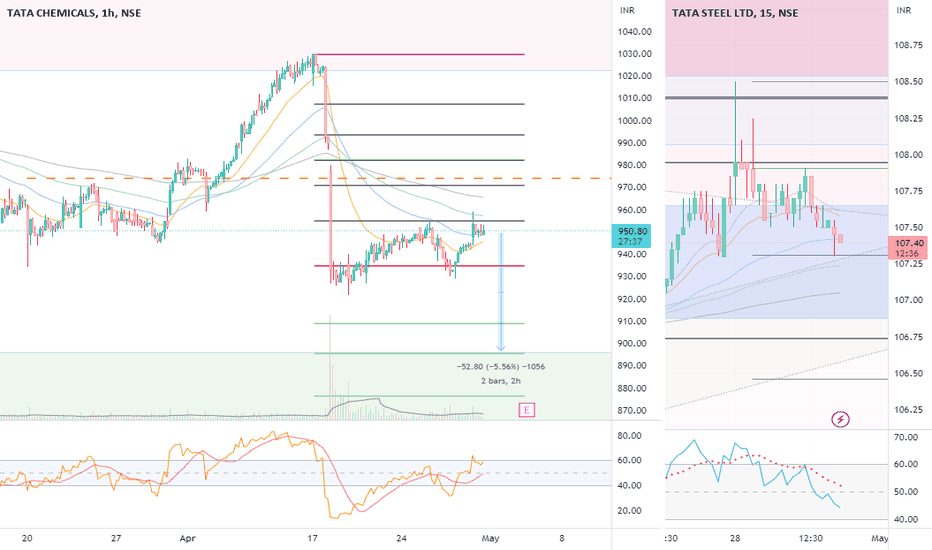Click the 'Apr' date label on time axis
The height and width of the screenshot is (550, 932).
click(x=187, y=539)
